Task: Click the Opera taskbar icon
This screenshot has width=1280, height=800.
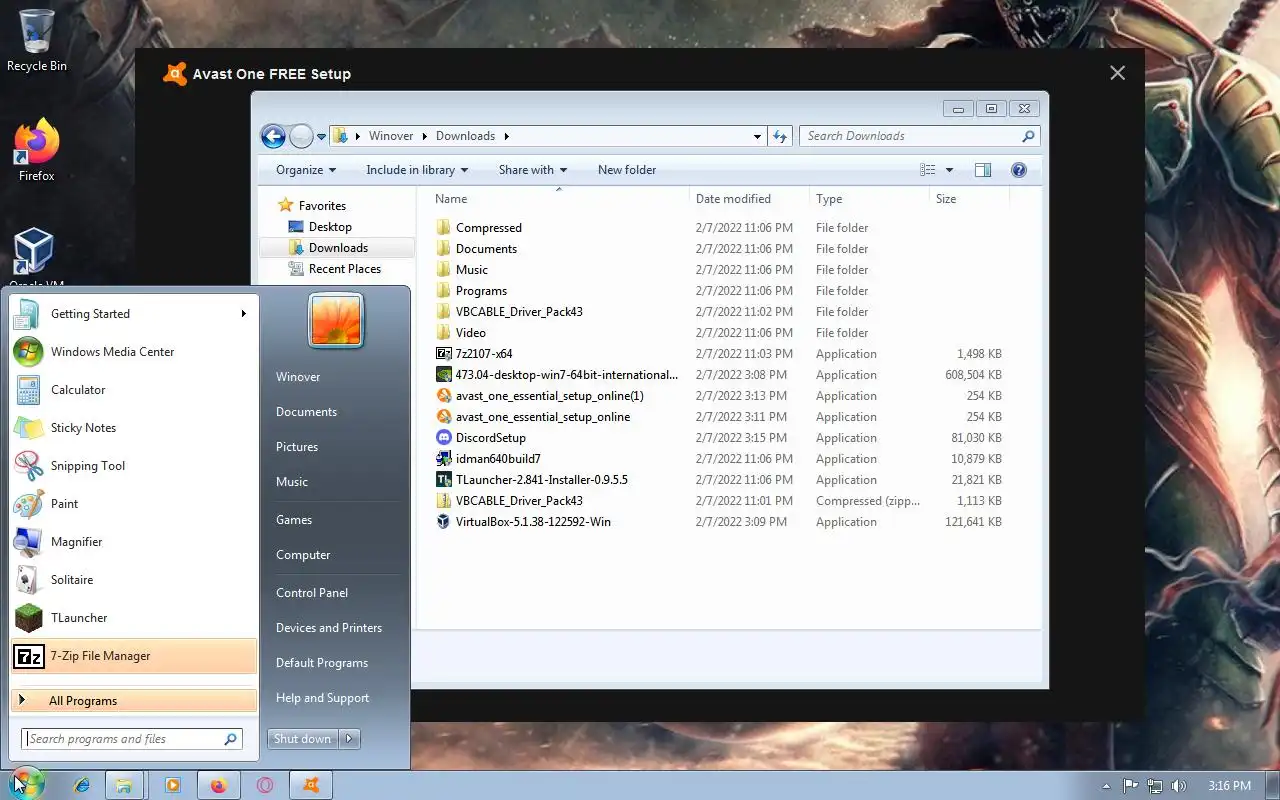Action: tap(265, 785)
